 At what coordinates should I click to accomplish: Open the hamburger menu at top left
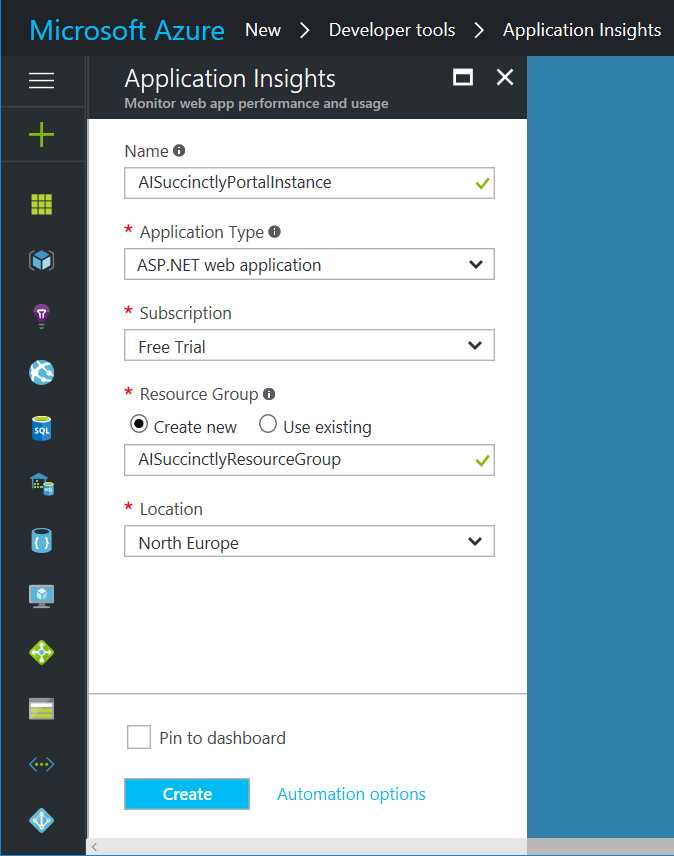pyautogui.click(x=43, y=81)
